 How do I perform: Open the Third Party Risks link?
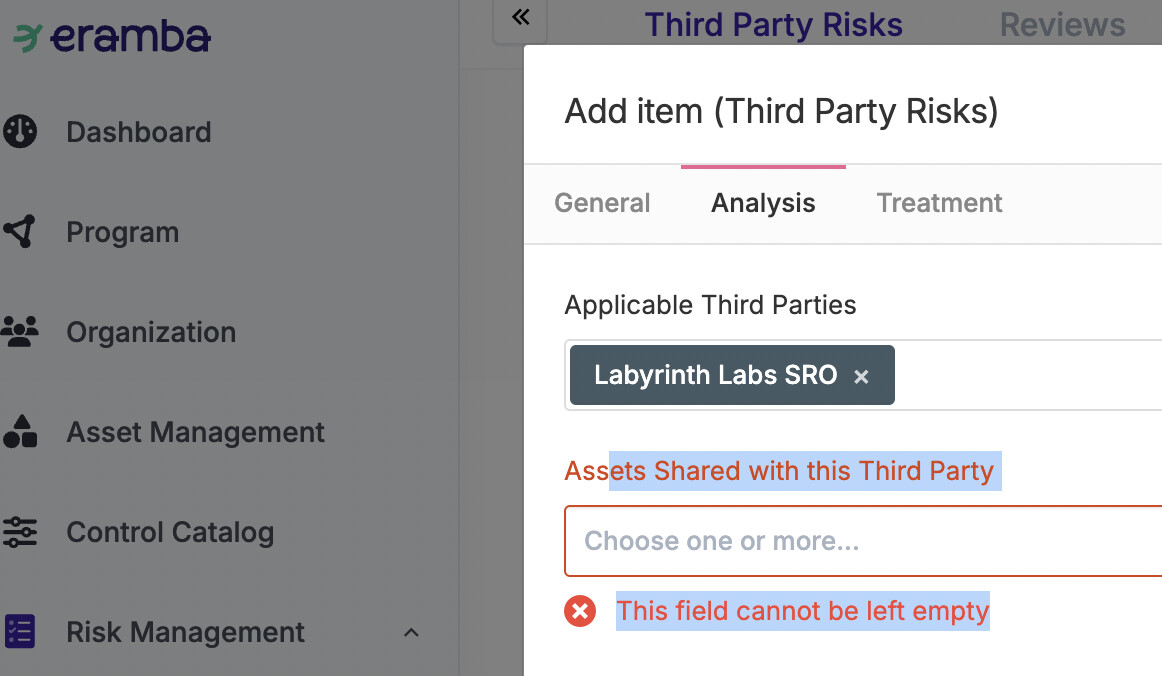tap(774, 24)
